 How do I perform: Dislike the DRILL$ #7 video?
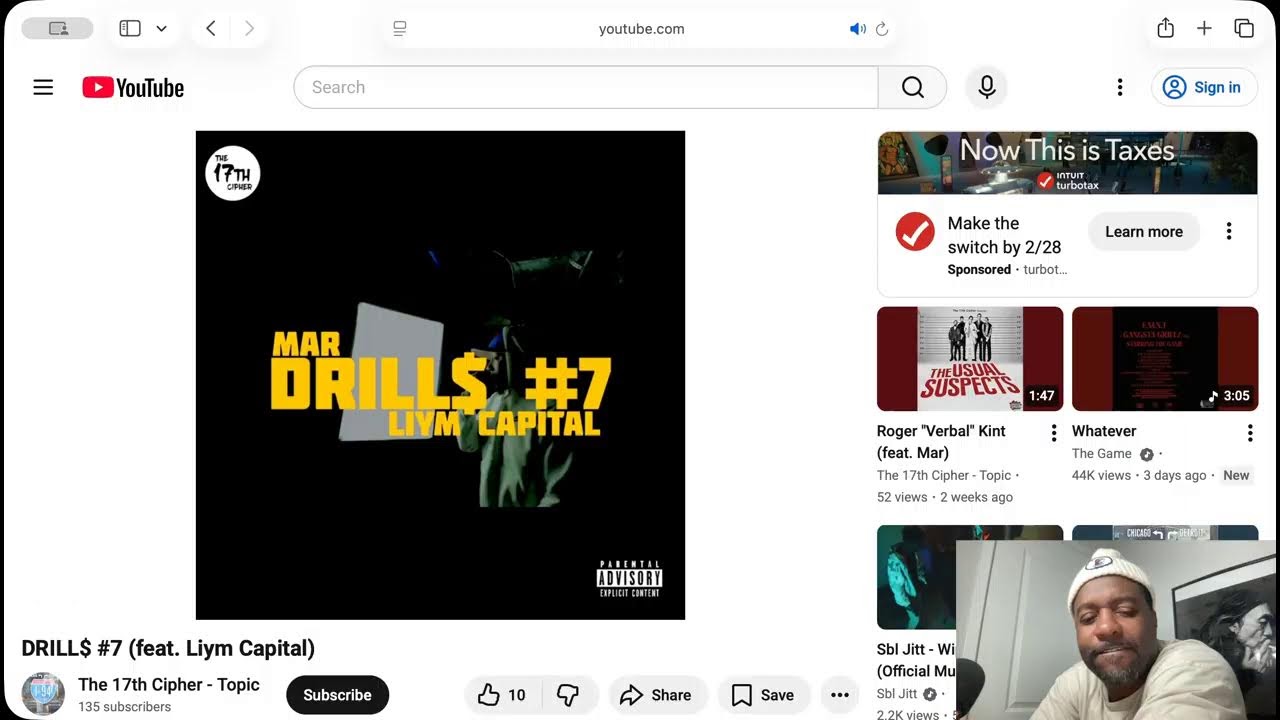pos(569,695)
